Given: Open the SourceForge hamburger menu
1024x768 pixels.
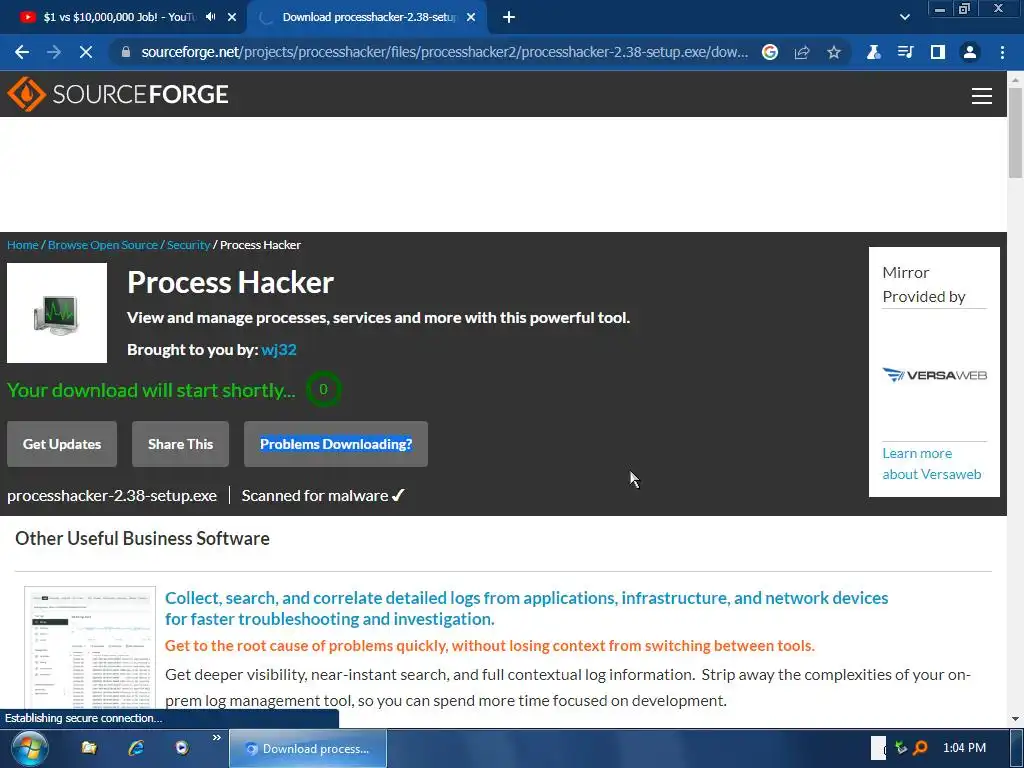Looking at the screenshot, I should click(x=982, y=96).
